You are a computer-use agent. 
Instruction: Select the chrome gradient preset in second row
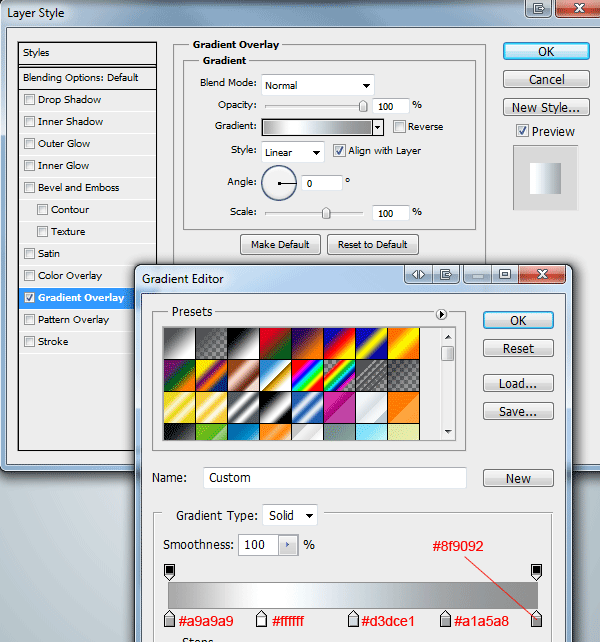275,375
